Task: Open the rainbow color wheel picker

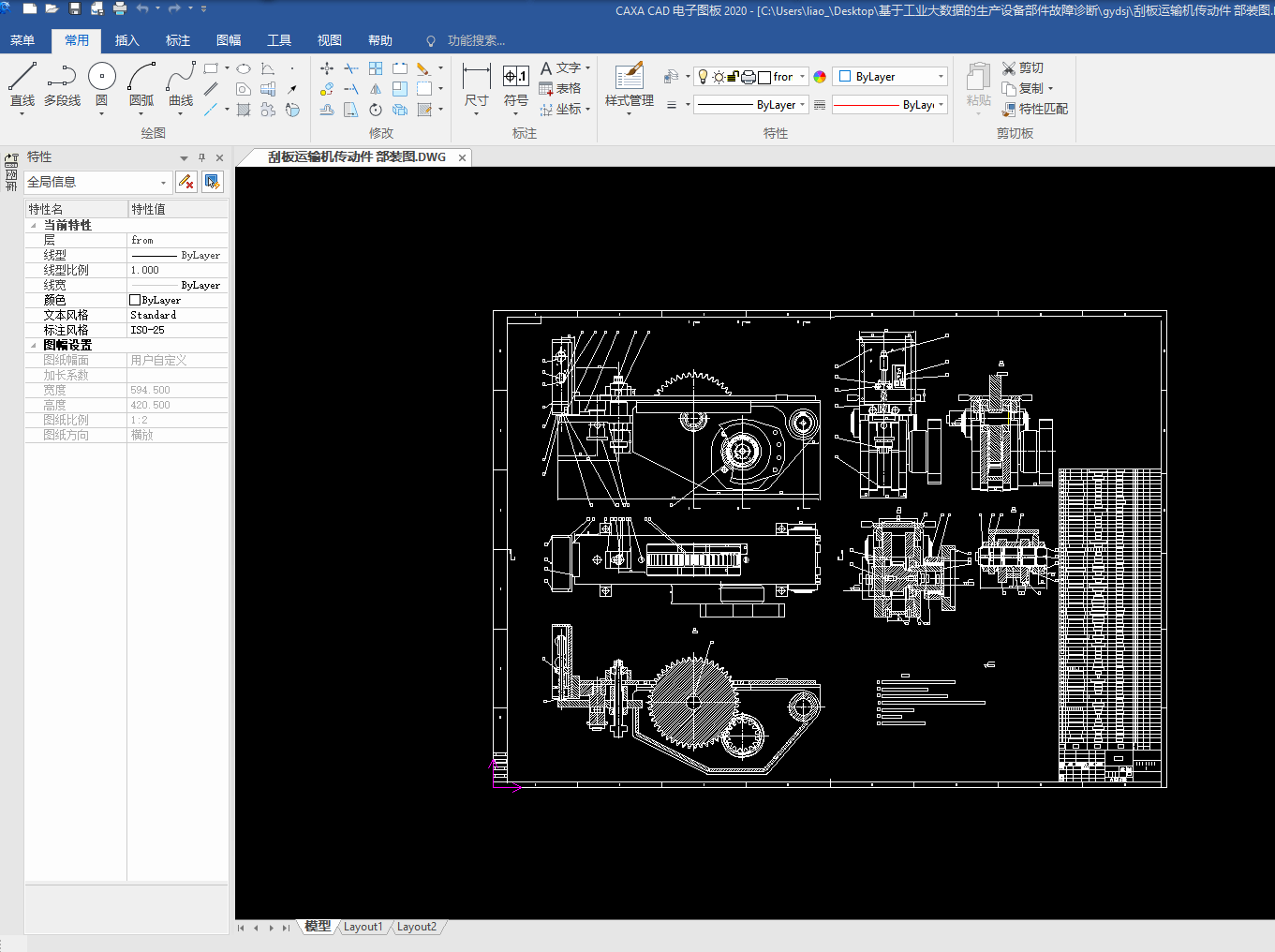Action: coord(820,77)
